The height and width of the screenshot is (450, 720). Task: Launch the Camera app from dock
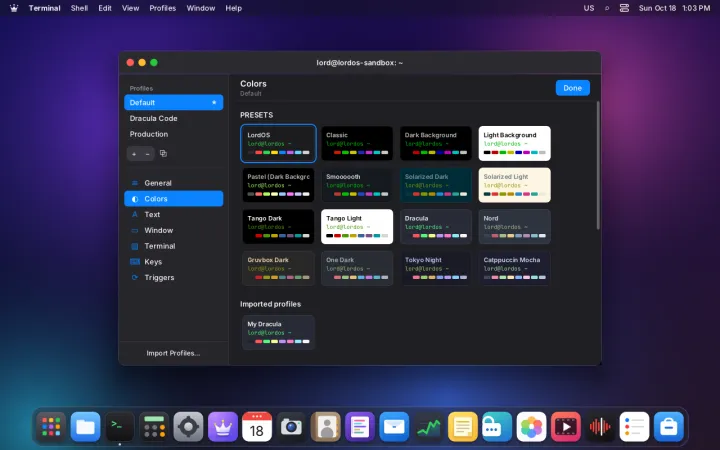point(291,427)
